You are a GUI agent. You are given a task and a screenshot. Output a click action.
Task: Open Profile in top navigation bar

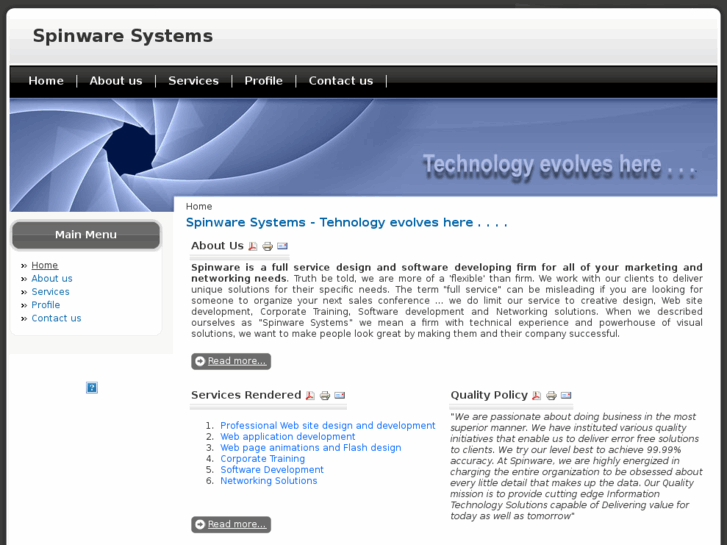(263, 81)
